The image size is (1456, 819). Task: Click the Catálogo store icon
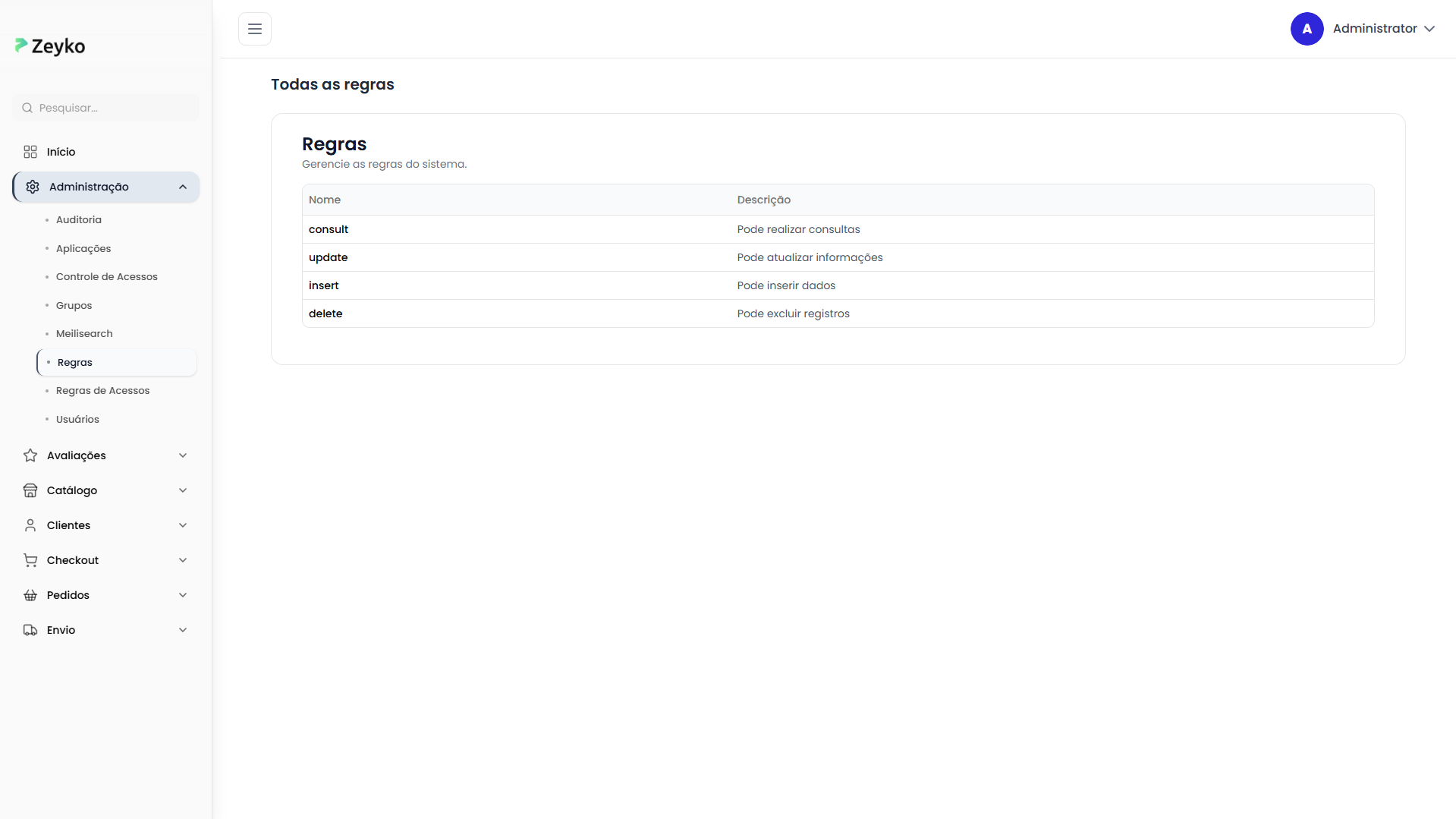(30, 490)
